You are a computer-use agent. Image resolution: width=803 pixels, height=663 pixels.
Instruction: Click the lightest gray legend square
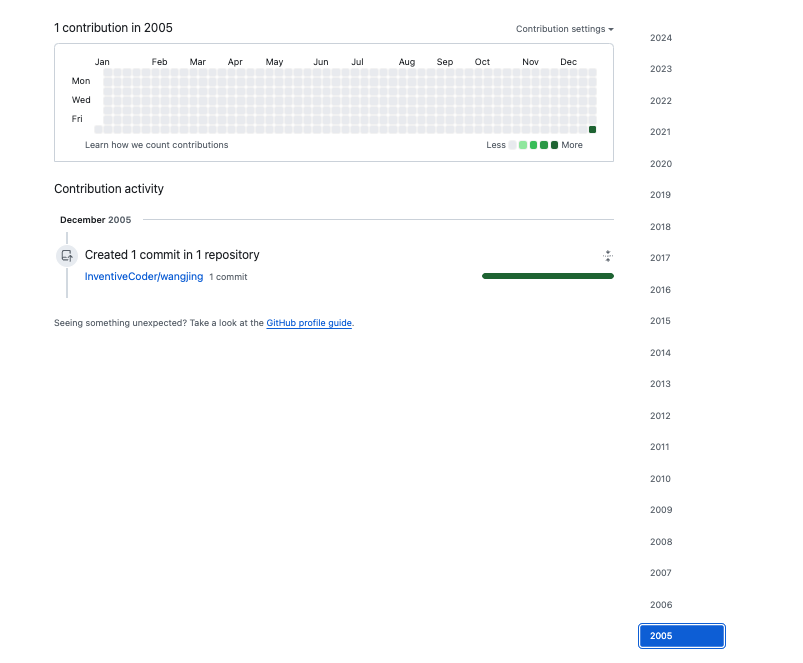pos(513,145)
